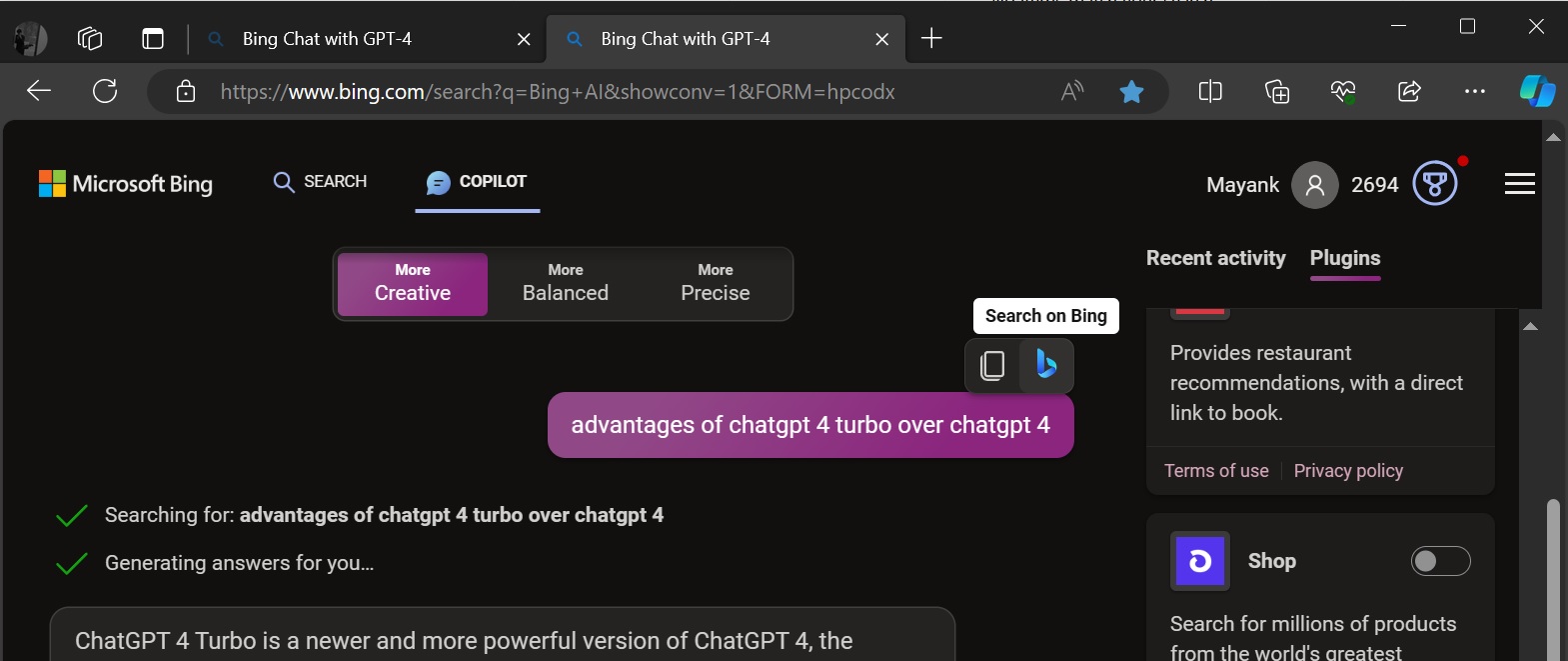Copy the user message icon

point(992,365)
